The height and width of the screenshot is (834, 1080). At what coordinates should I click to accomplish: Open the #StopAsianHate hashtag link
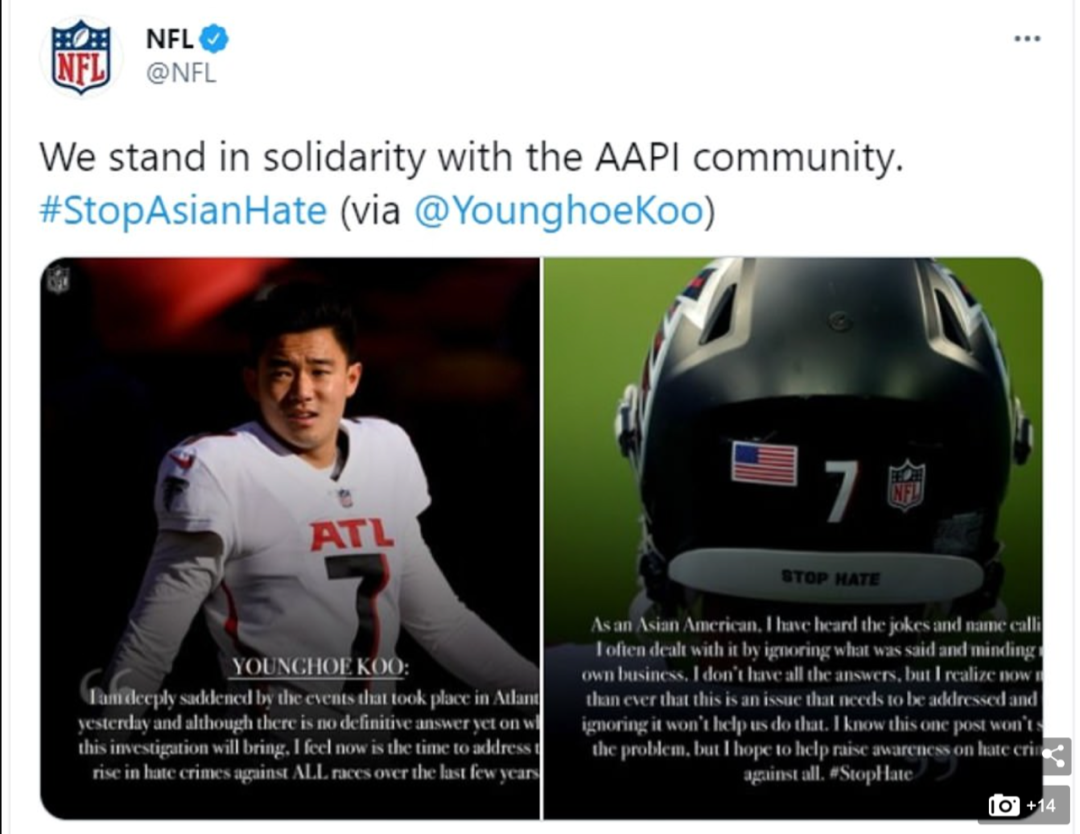[x=183, y=210]
